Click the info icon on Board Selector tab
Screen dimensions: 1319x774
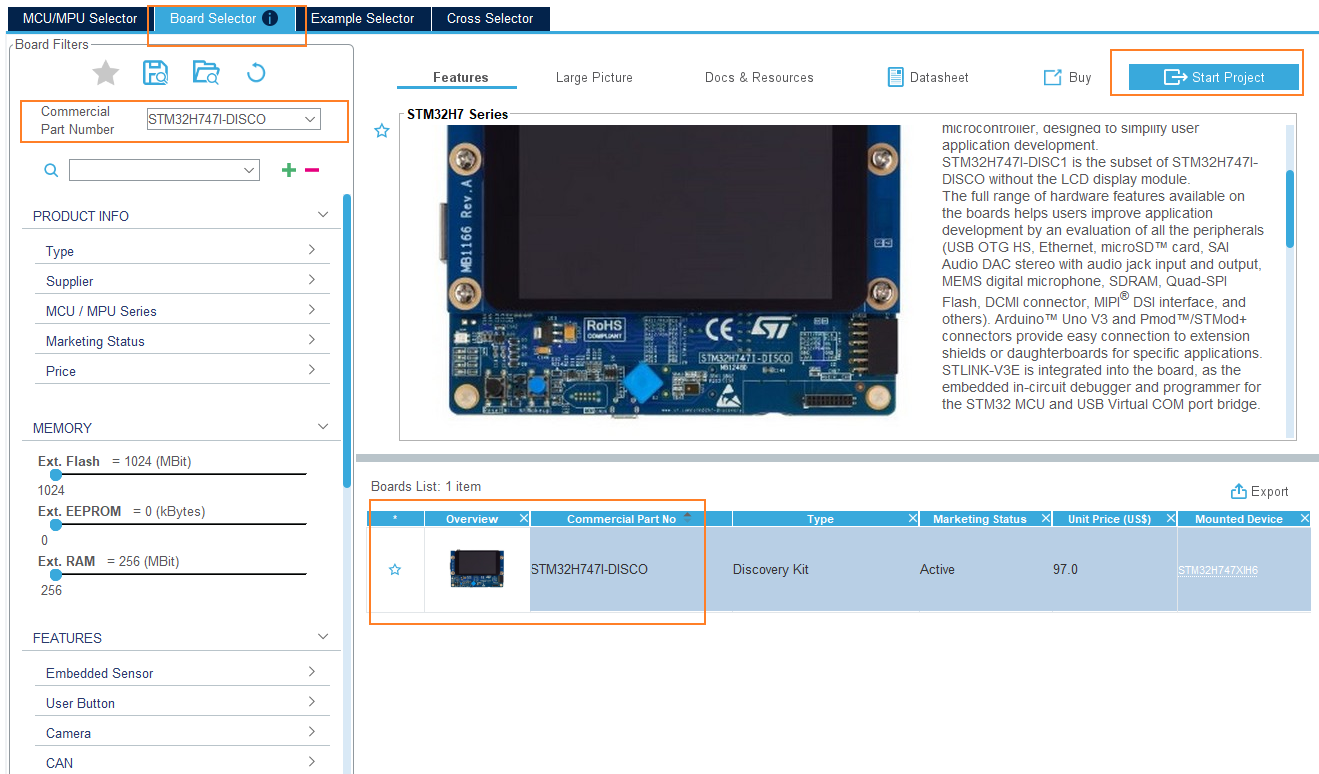270,18
